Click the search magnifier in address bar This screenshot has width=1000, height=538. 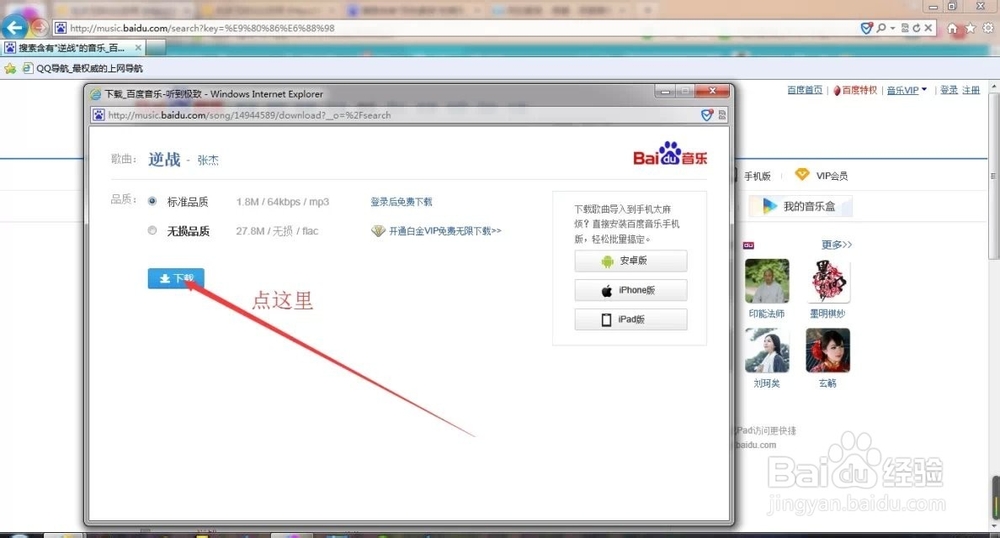(x=881, y=28)
